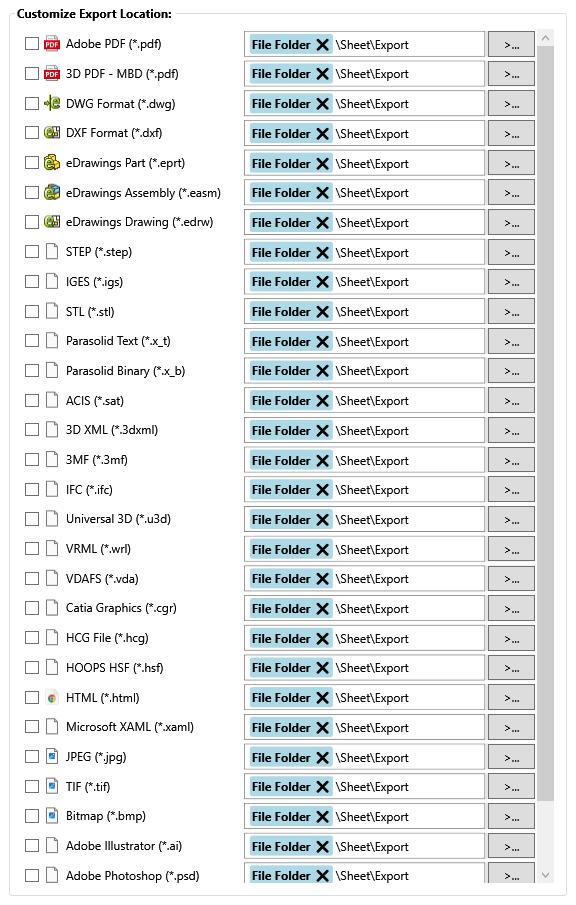Click the 3D PDF - MBD icon
This screenshot has height=905, width=576.
click(x=52, y=73)
